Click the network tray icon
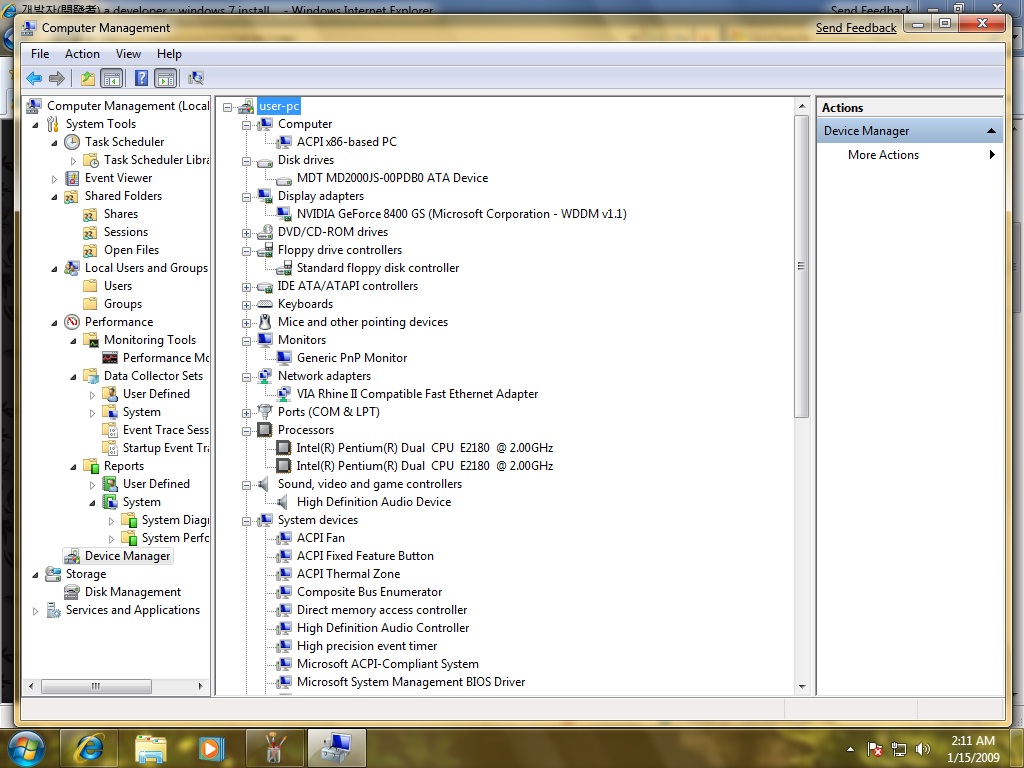The height and width of the screenshot is (768, 1024). pyautogui.click(x=899, y=749)
